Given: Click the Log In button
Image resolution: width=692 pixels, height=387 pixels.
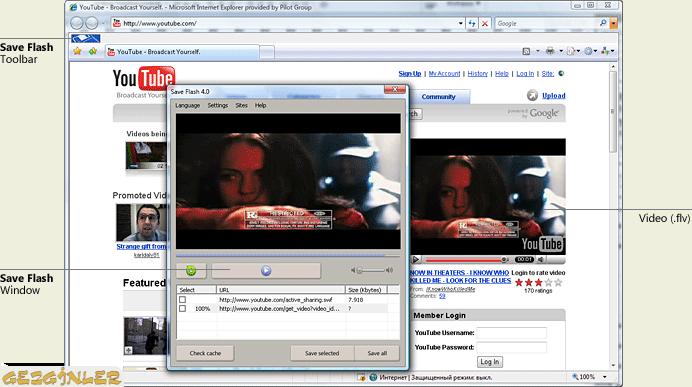Looking at the screenshot, I should (x=490, y=362).
